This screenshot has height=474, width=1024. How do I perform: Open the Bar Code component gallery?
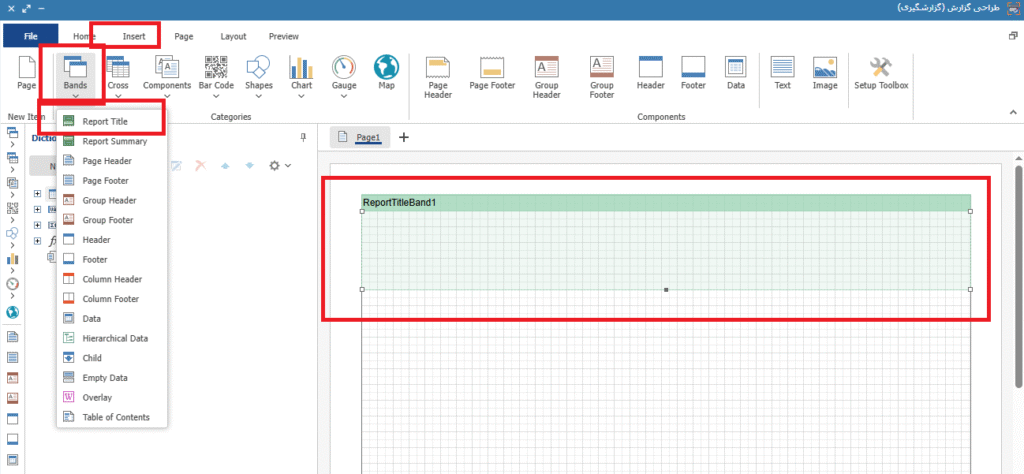pos(216,74)
